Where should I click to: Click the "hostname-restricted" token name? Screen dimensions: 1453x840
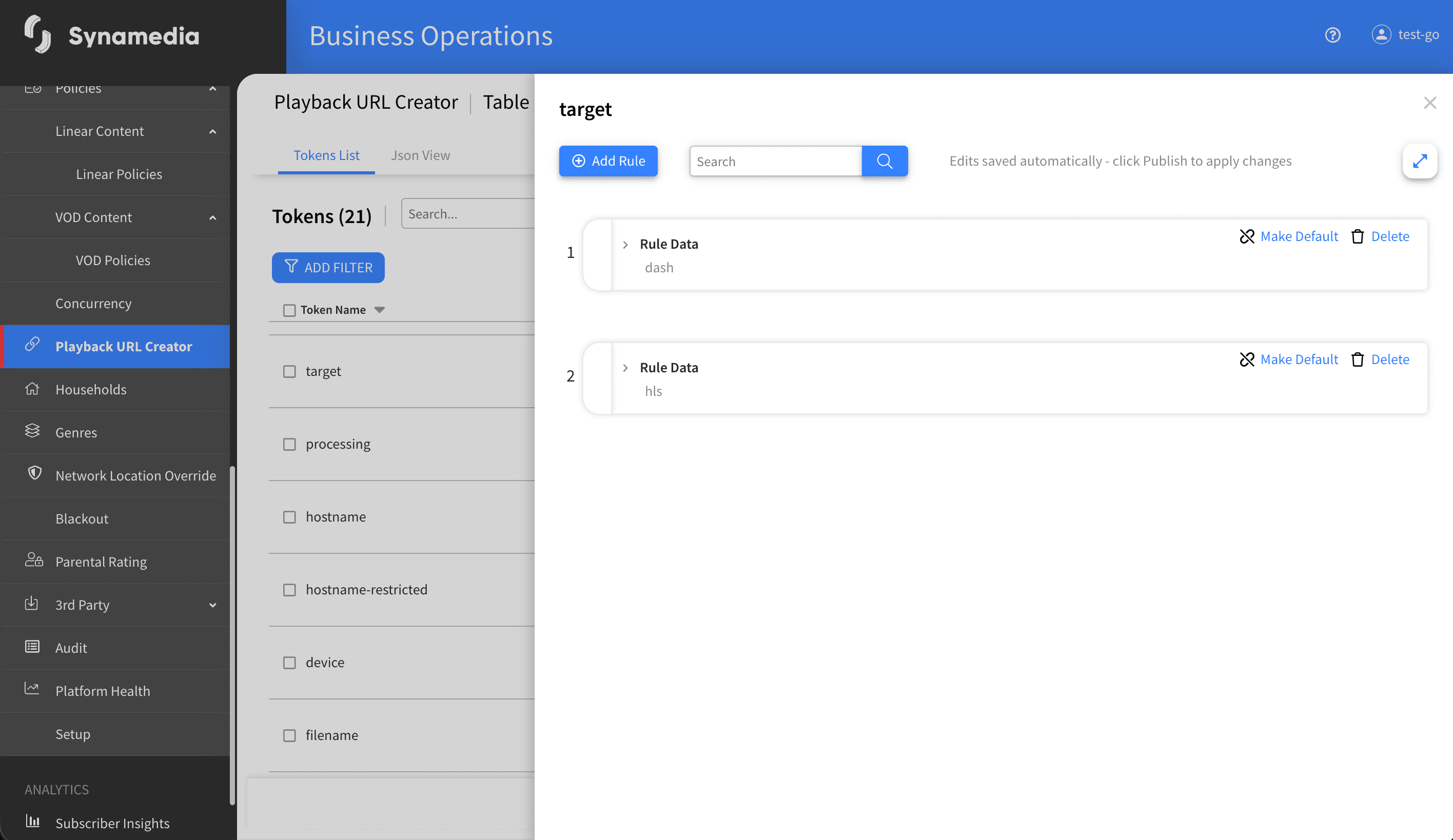[x=367, y=590]
